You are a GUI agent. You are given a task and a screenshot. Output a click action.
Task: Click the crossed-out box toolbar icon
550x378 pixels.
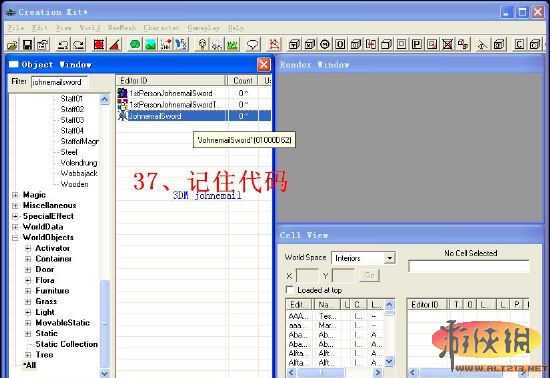(447, 45)
